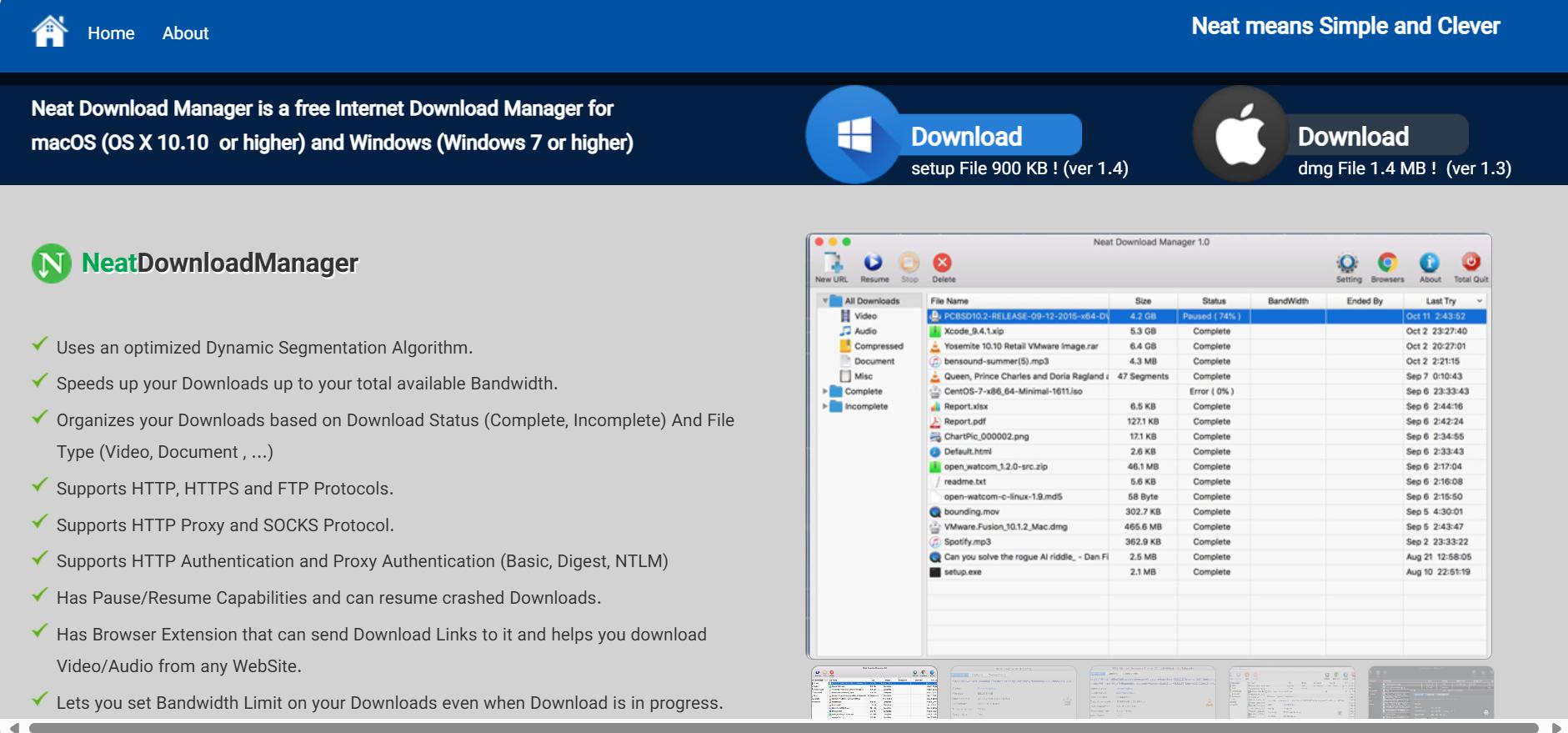Click the New URL icon in the app preview
This screenshot has width=1568, height=733.
pos(832,265)
